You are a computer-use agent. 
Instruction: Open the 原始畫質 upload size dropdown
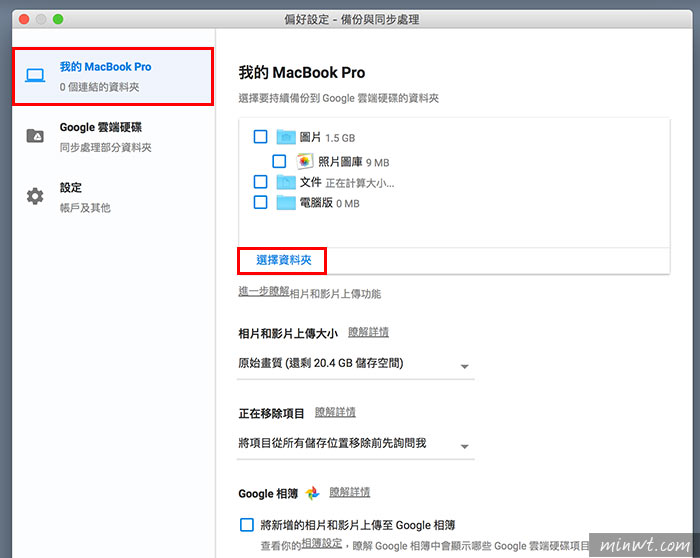(x=355, y=364)
